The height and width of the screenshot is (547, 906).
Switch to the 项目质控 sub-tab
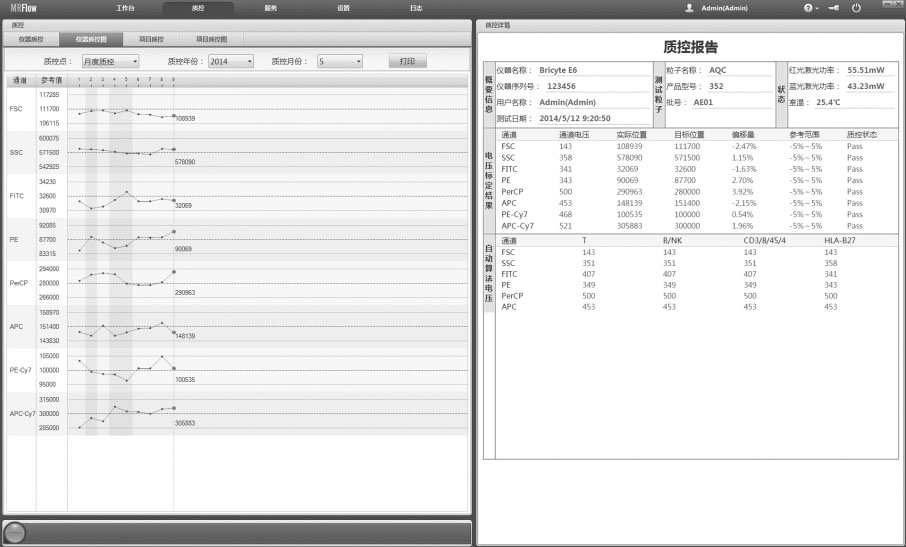coord(151,39)
